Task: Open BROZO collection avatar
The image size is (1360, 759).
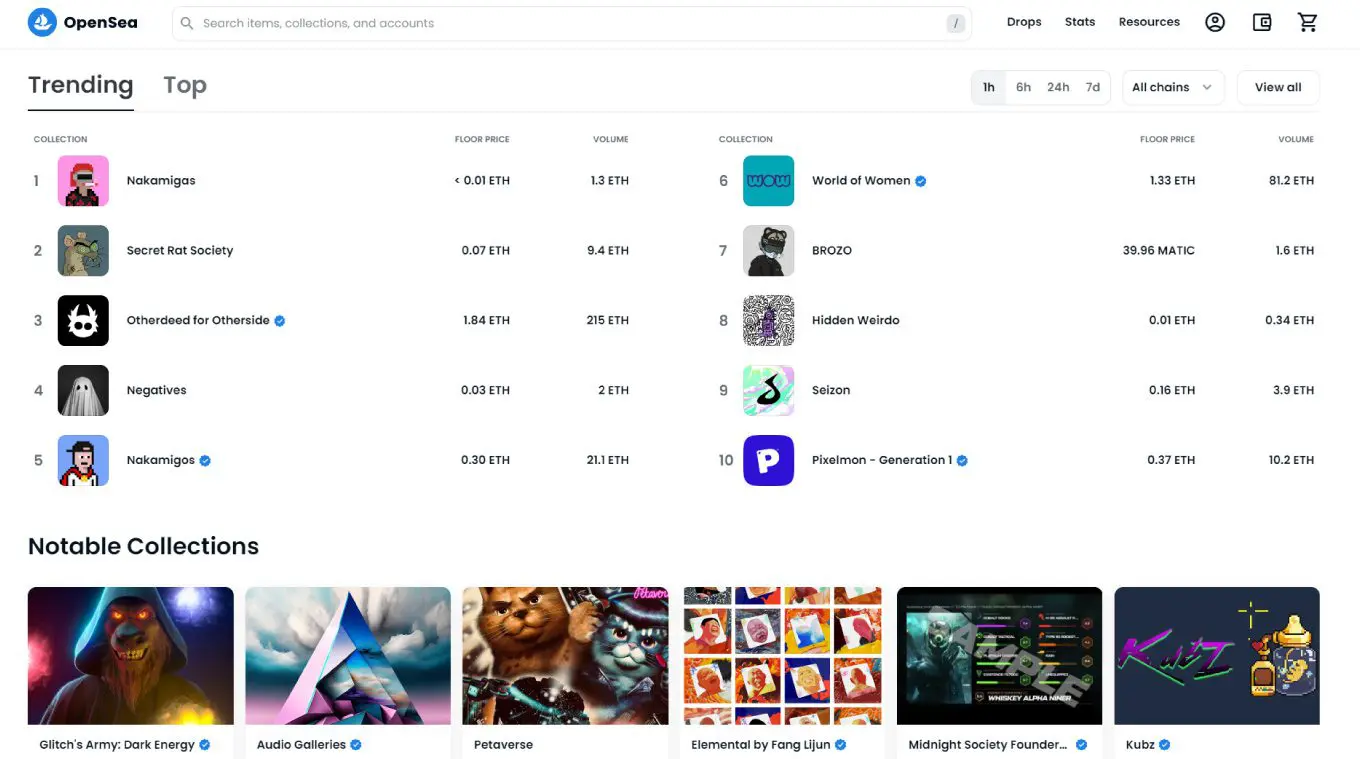Action: pyautogui.click(x=768, y=251)
